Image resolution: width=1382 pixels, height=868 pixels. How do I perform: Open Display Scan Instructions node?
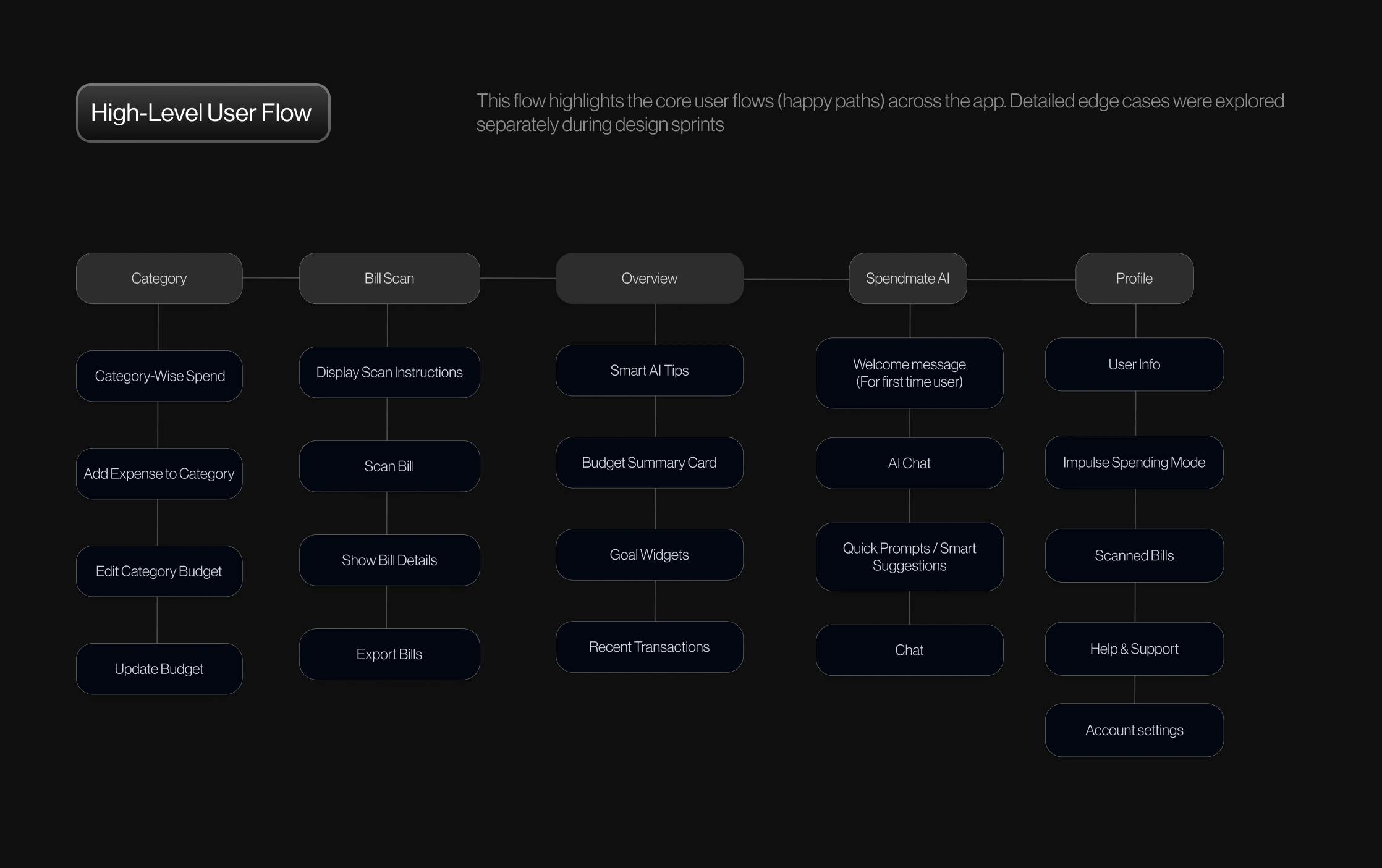[389, 373]
